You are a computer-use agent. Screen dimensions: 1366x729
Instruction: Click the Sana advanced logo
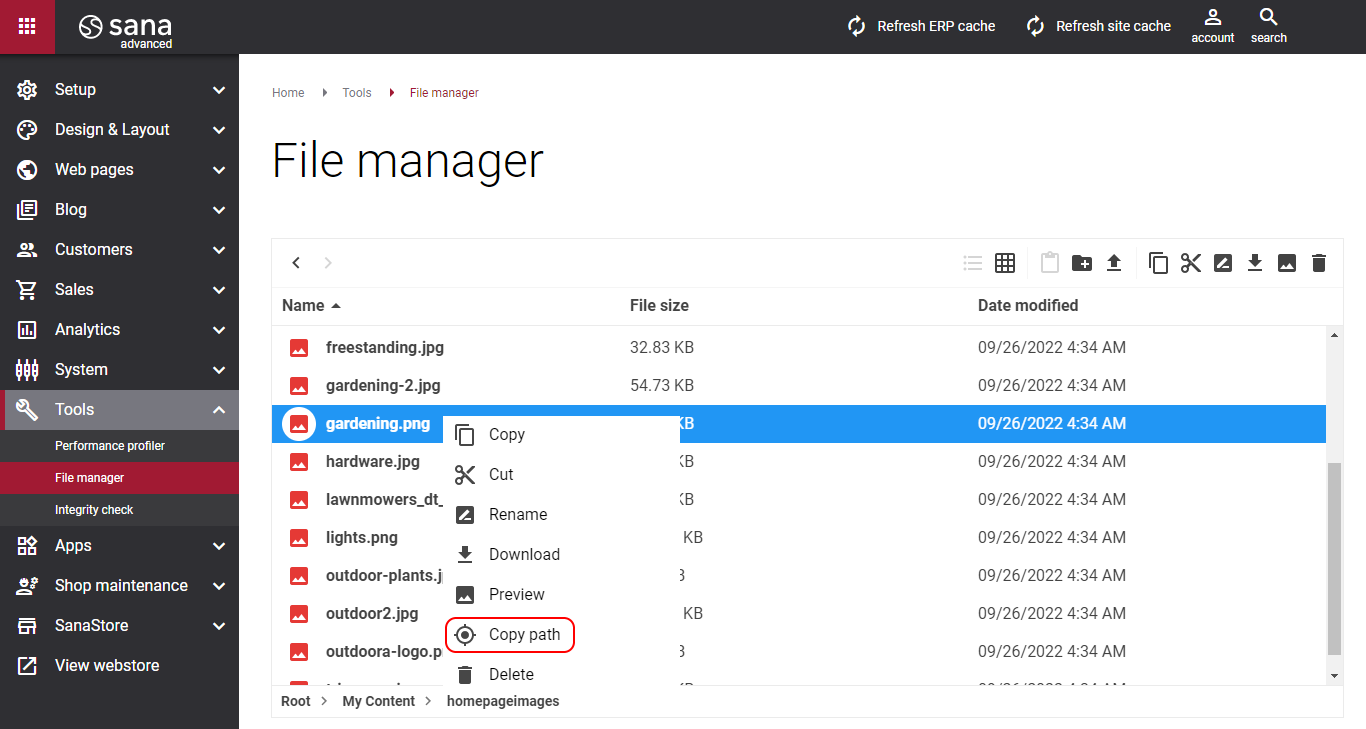[x=126, y=30]
